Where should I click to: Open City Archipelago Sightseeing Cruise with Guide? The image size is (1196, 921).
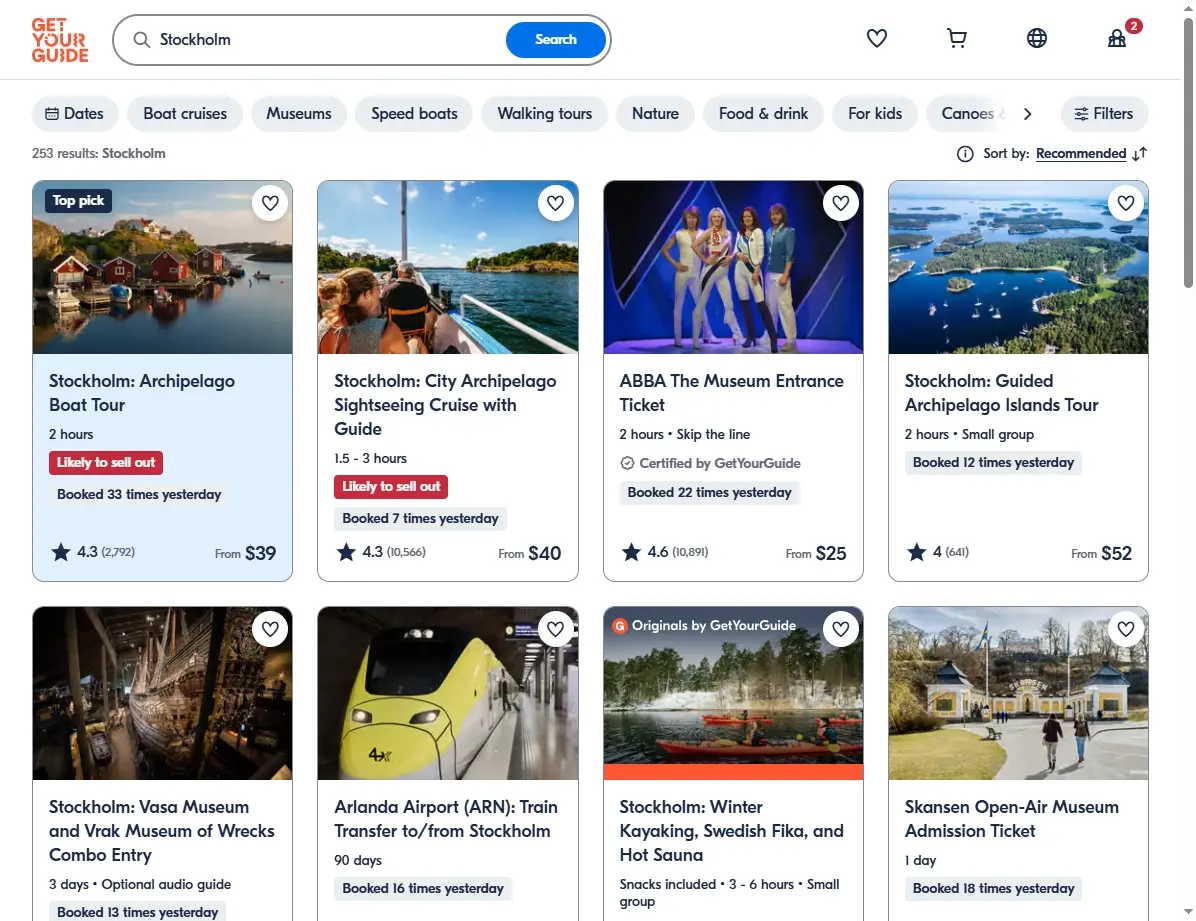[445, 405]
